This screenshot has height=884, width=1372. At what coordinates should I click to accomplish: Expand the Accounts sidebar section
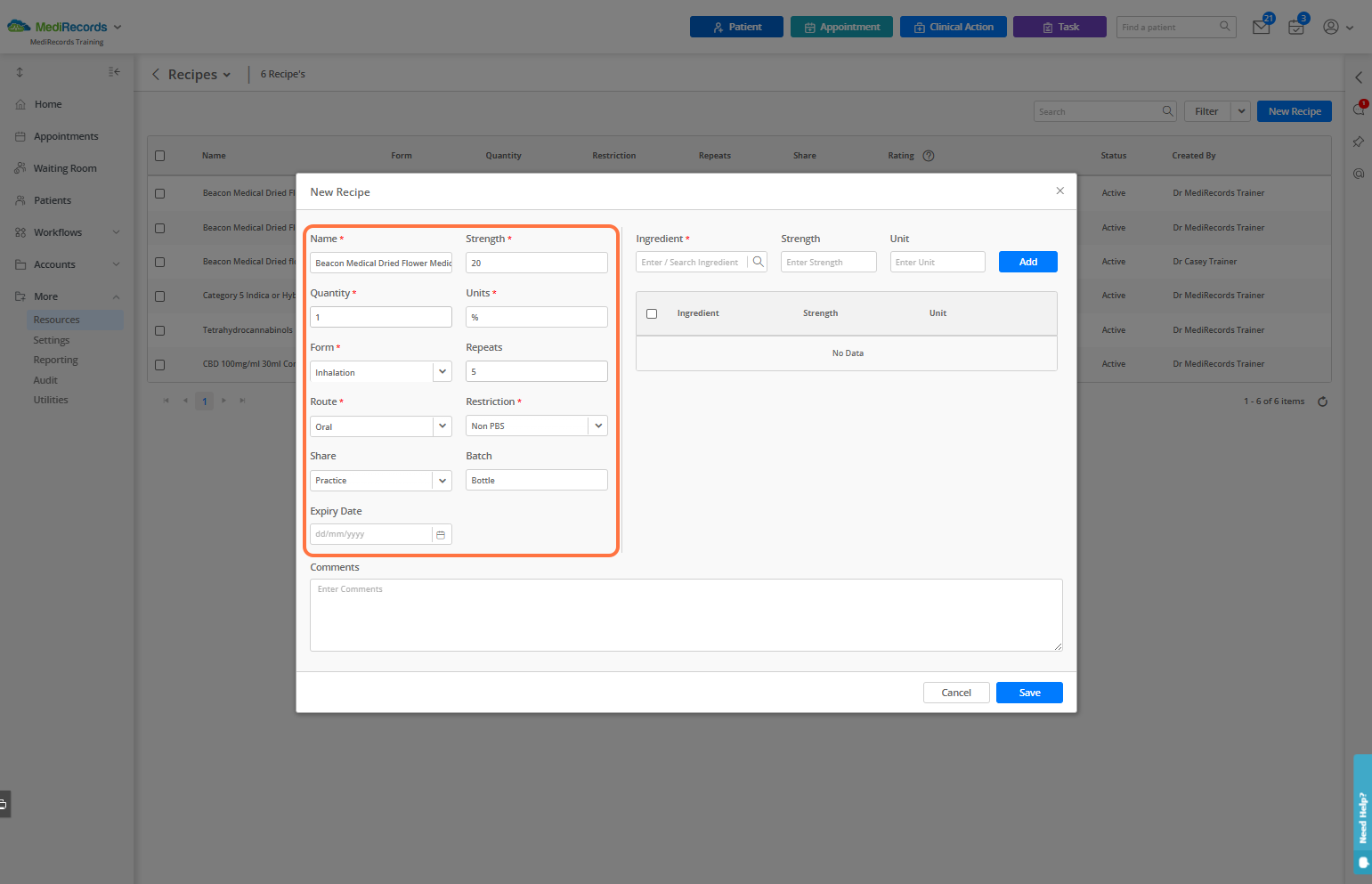tap(116, 264)
